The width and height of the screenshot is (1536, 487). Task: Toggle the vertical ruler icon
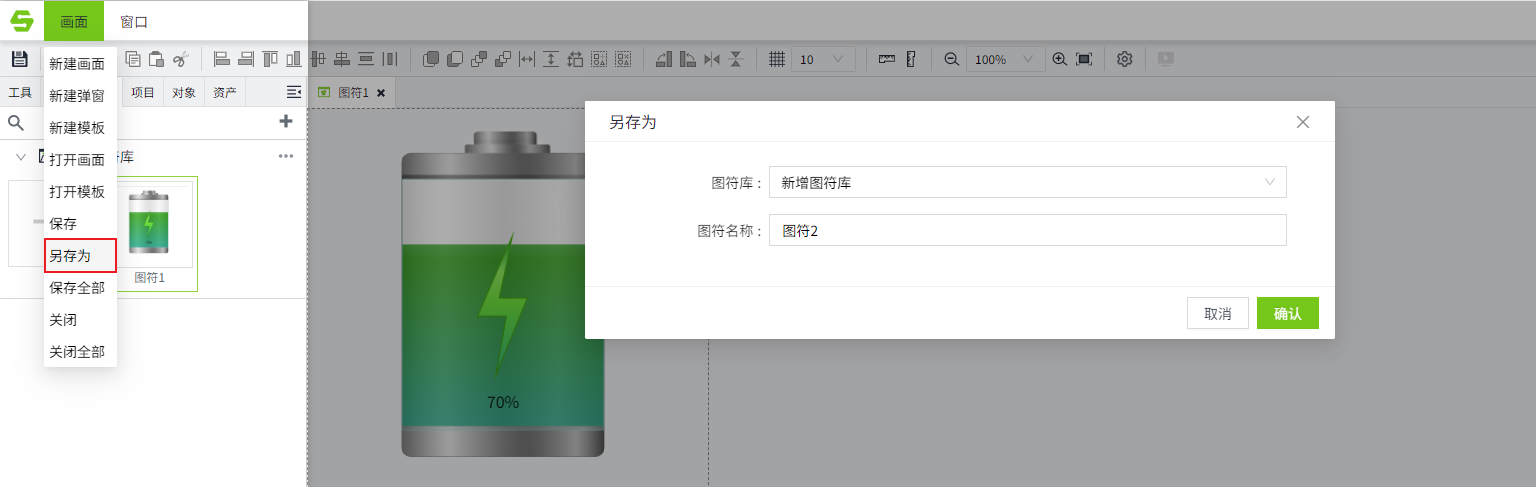coord(911,59)
